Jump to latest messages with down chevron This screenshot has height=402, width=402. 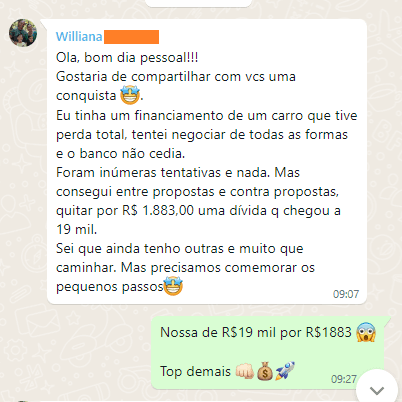[x=377, y=390]
